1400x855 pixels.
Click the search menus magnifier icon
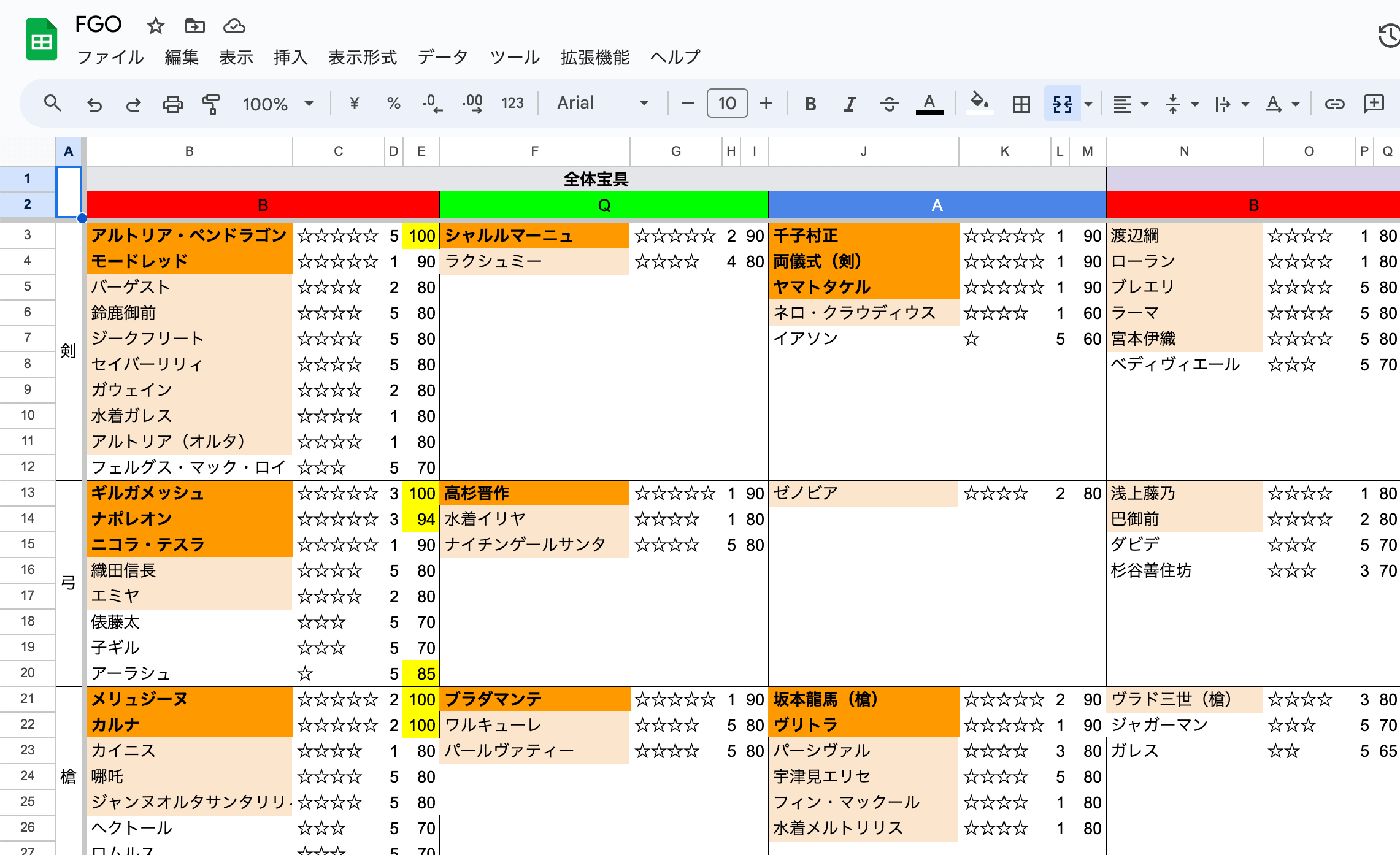[53, 103]
